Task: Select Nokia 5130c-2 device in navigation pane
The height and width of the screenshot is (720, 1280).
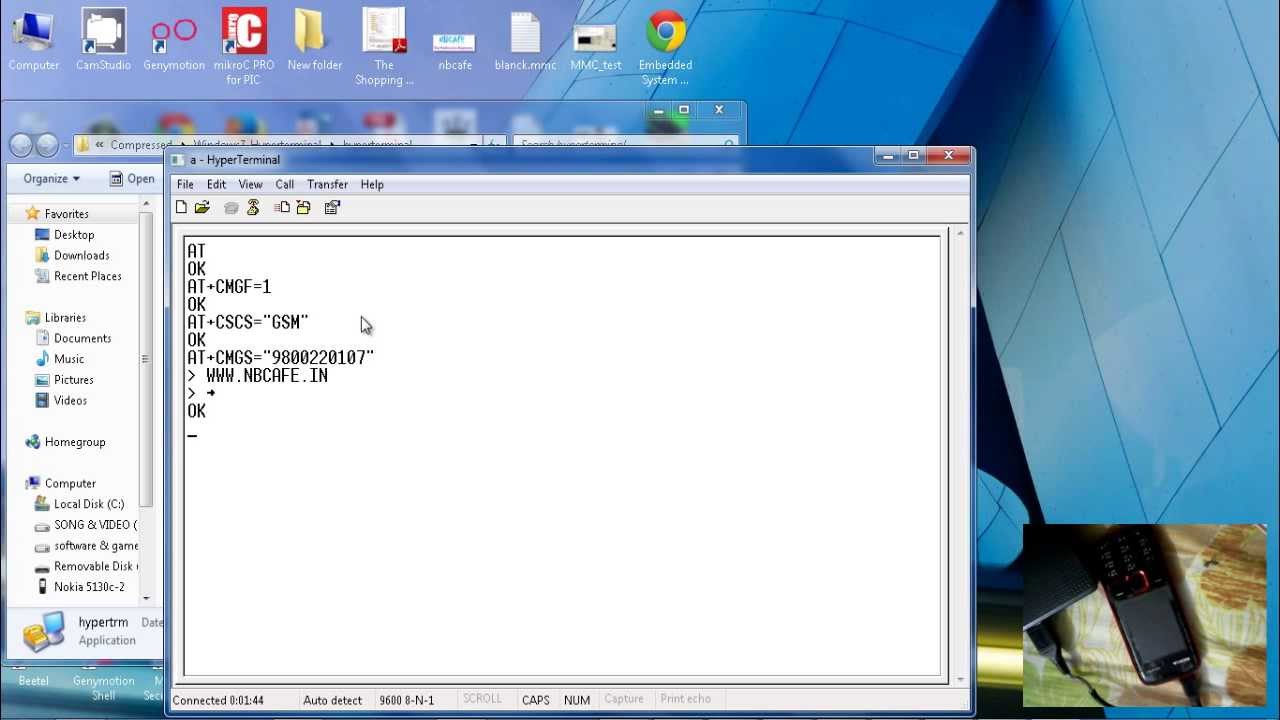Action: point(79,587)
